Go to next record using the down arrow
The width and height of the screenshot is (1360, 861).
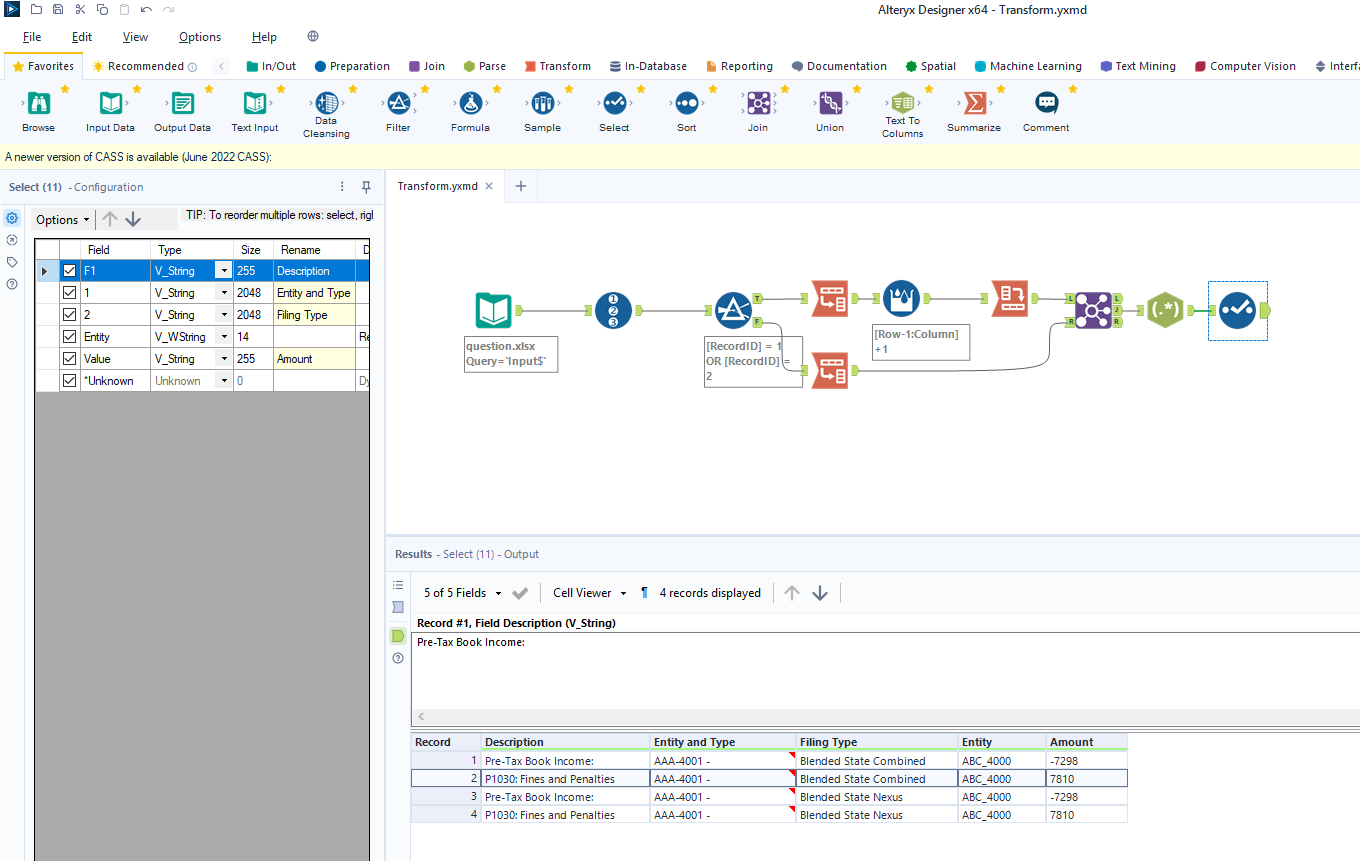coord(820,592)
